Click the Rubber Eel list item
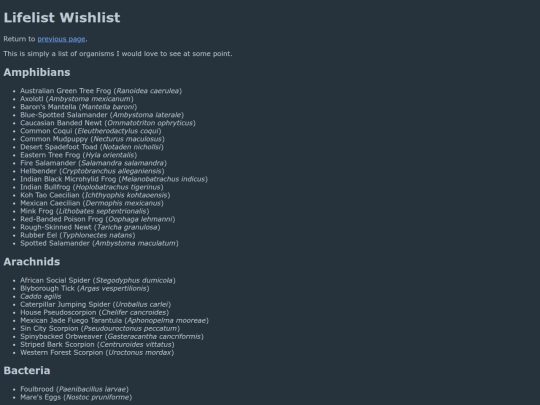 pos(77,235)
